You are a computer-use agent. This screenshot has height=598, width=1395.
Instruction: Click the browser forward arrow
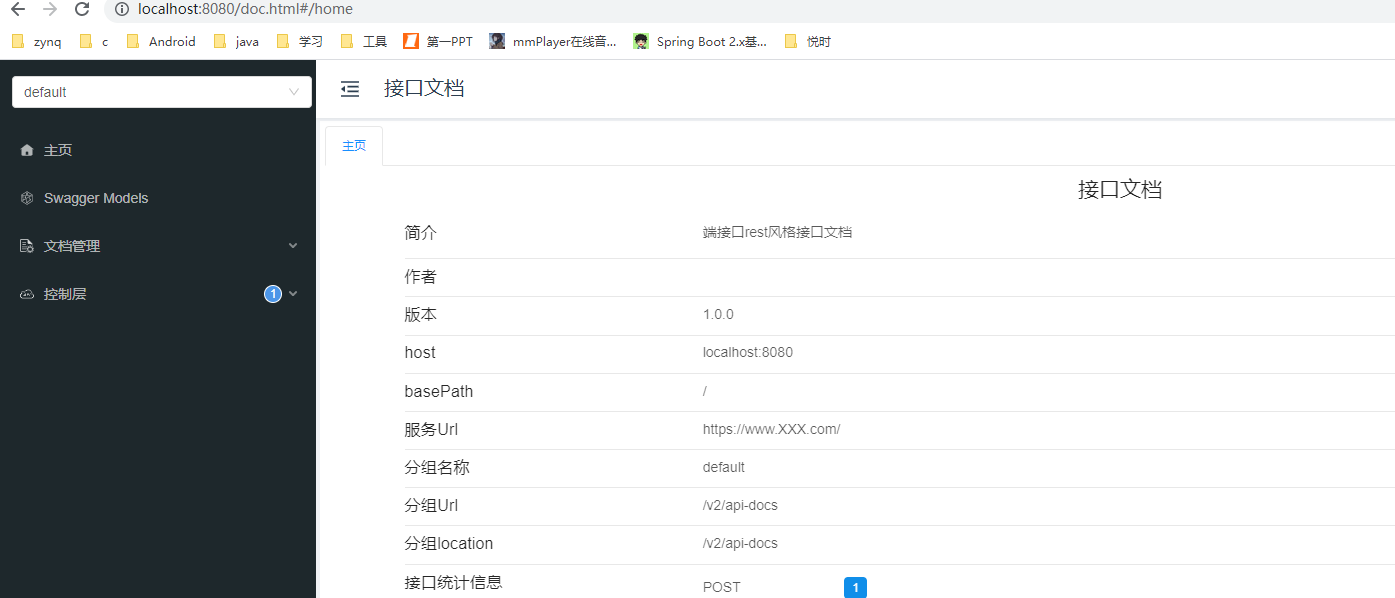pos(50,9)
